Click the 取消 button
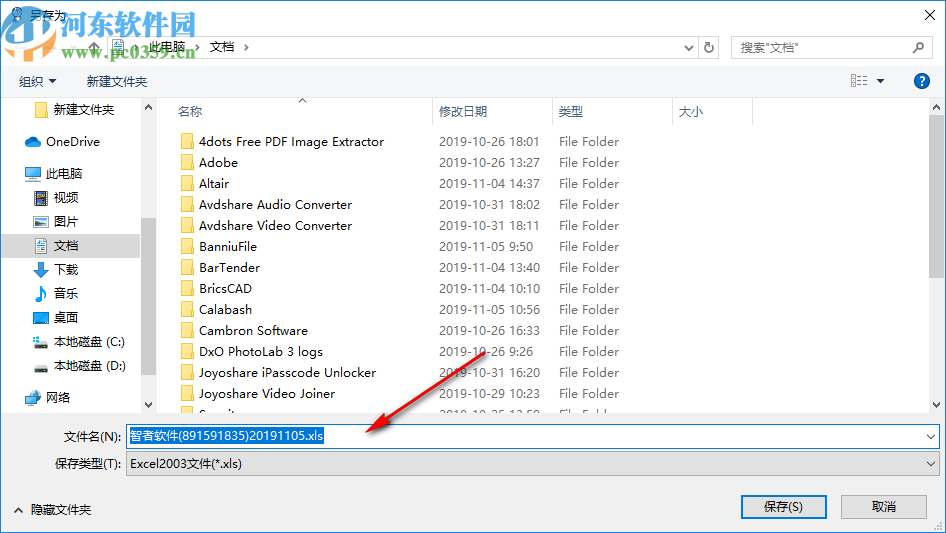This screenshot has width=946, height=533. pos(884,507)
